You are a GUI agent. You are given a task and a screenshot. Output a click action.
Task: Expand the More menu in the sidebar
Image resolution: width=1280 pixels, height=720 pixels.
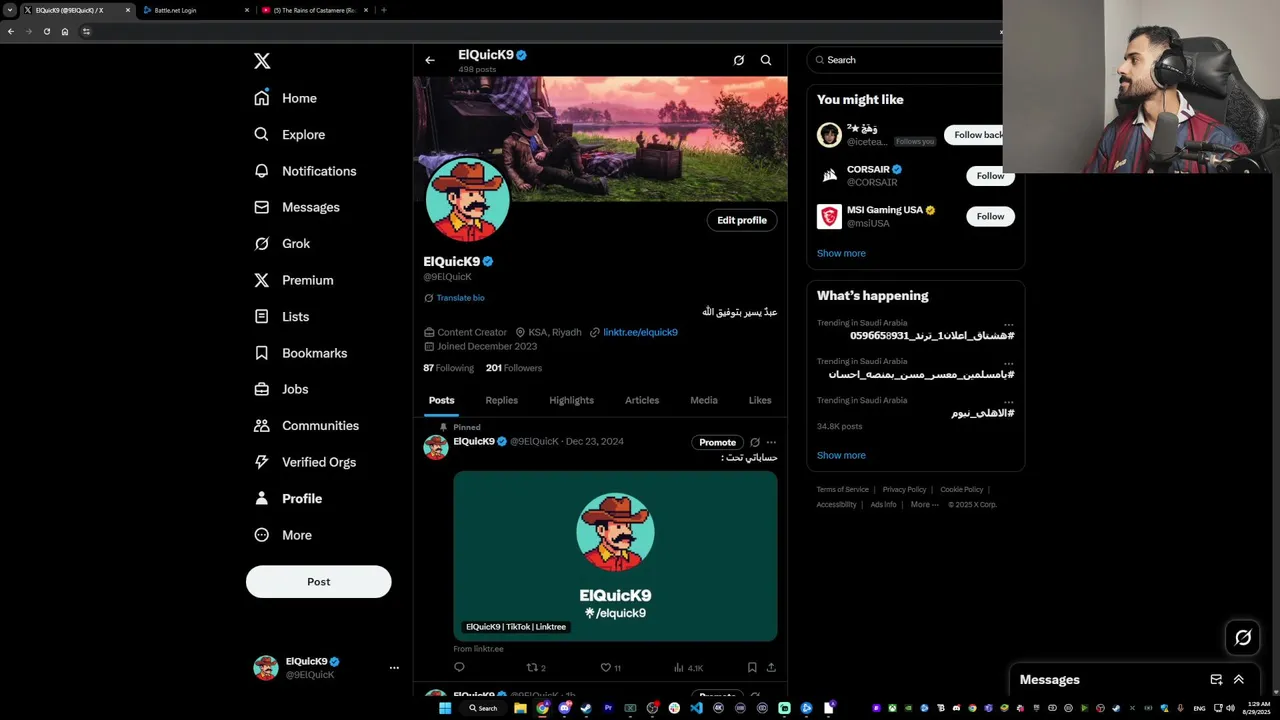pyautogui.click(x=283, y=535)
